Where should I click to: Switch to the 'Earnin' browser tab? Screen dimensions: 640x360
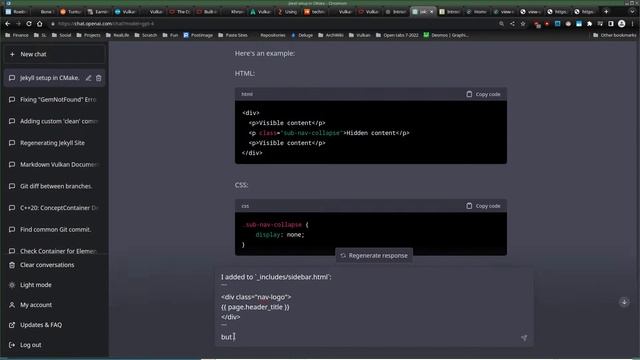pyautogui.click(x=98, y=12)
